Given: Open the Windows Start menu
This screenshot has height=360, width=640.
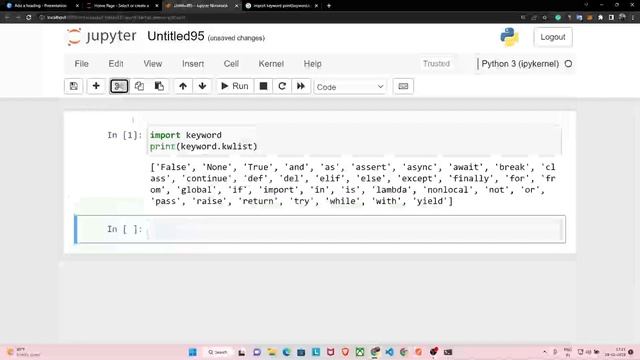Looking at the screenshot, I should (193, 352).
